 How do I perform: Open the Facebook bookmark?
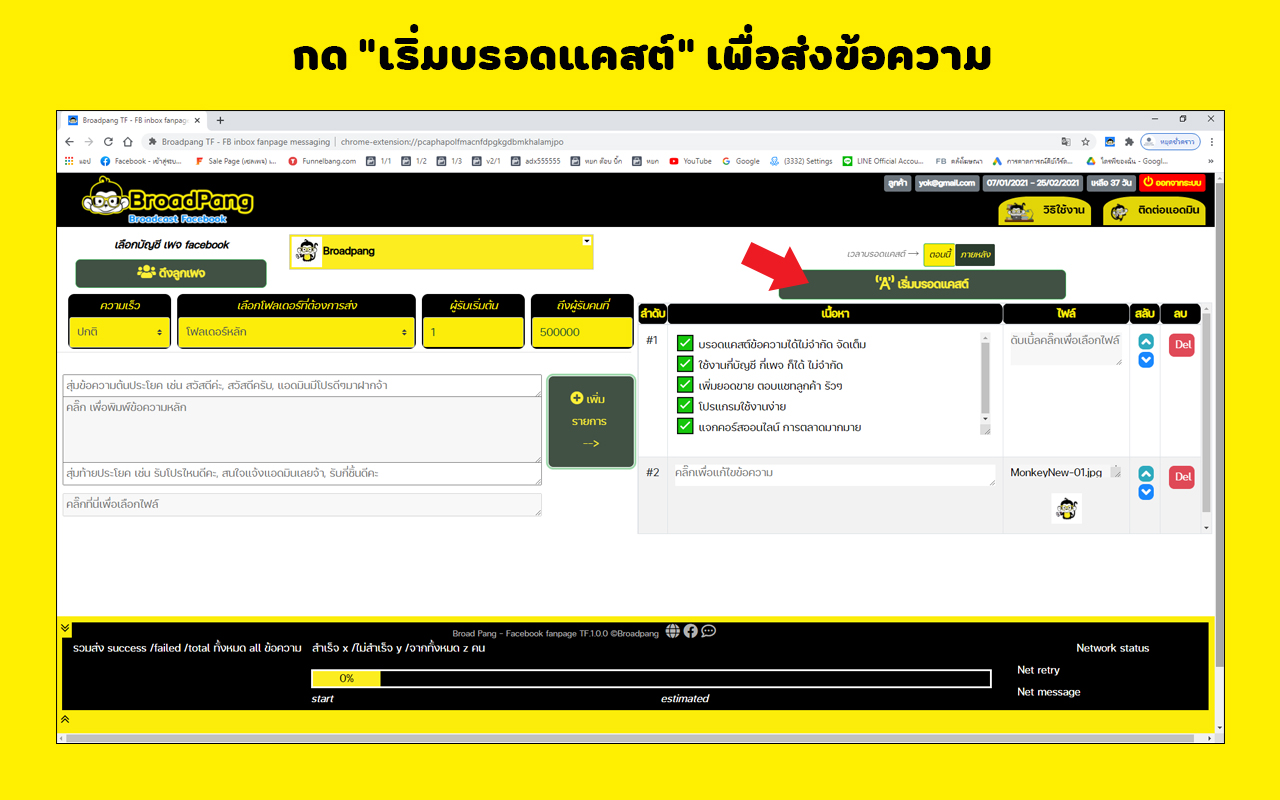tap(141, 161)
